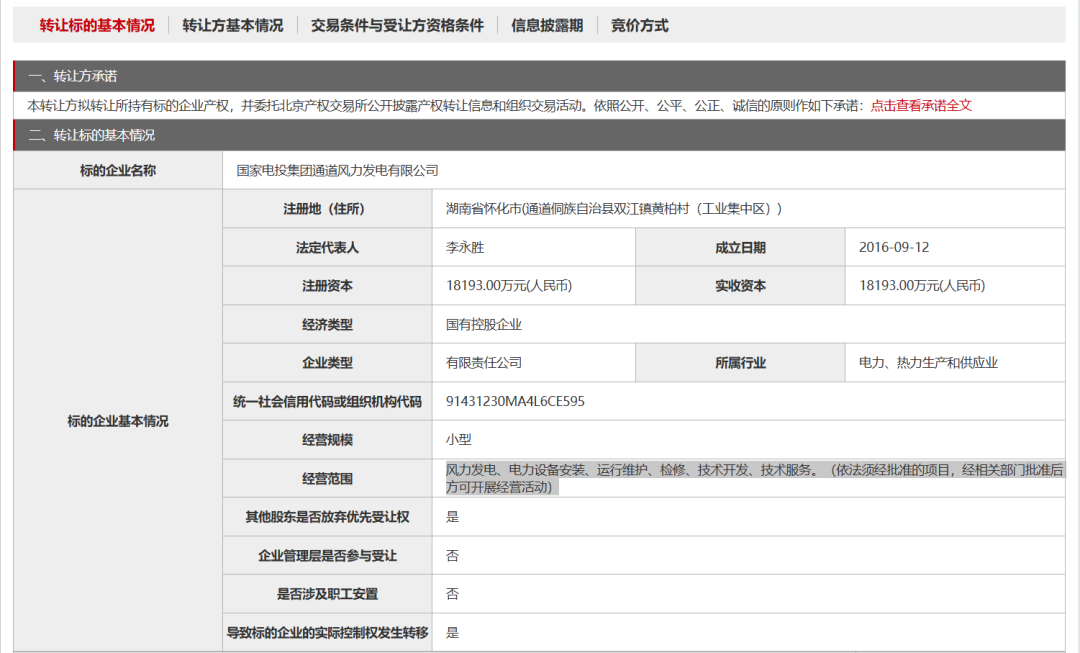Click the 实收资本 label

pos(740,286)
